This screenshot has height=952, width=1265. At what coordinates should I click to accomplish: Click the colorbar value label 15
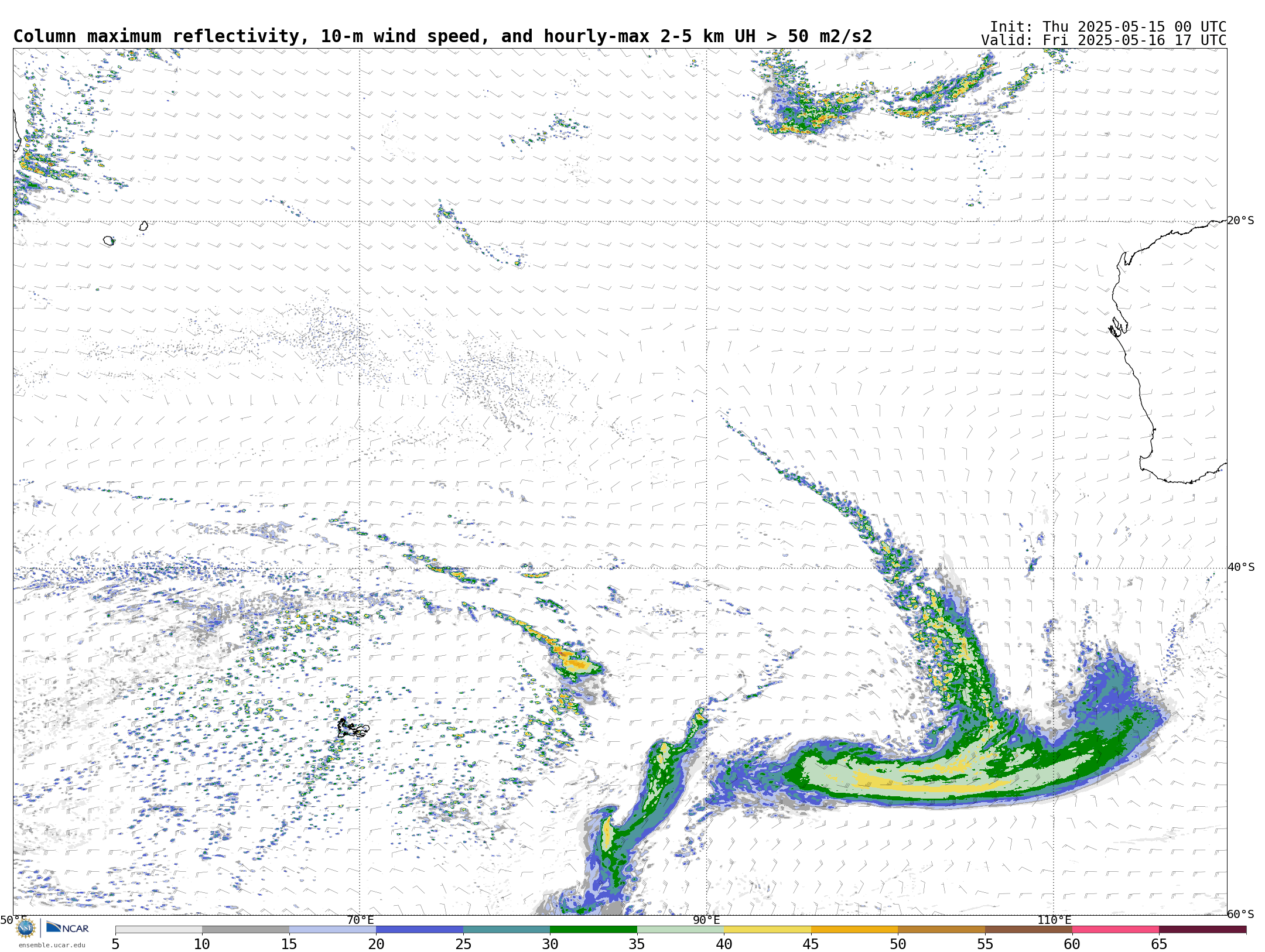click(x=289, y=944)
